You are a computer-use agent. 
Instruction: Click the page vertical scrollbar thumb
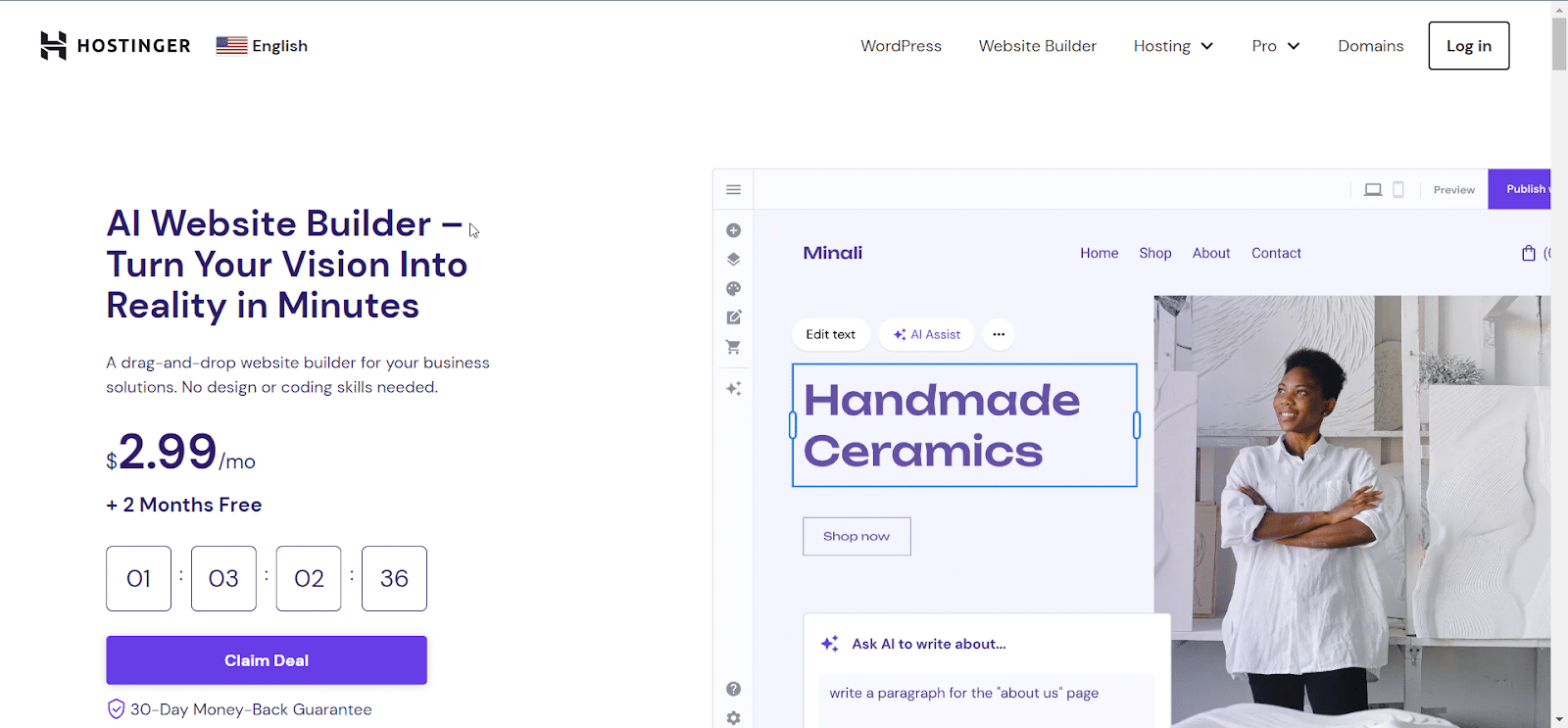tap(1559, 43)
